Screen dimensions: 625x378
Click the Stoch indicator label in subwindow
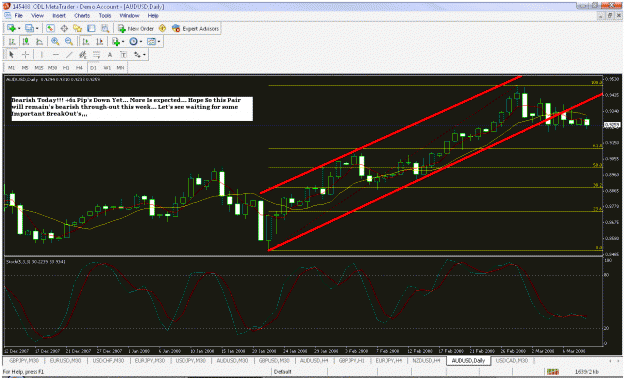[36, 262]
